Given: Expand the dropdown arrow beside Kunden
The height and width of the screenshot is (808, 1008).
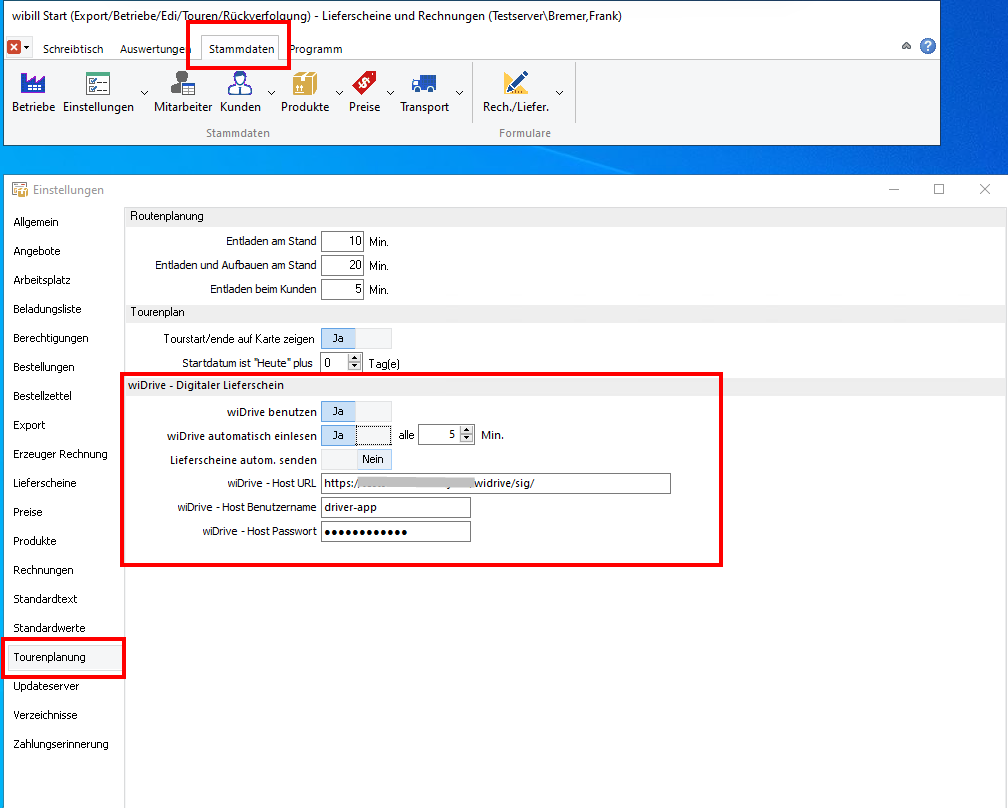Looking at the screenshot, I should [x=271, y=92].
